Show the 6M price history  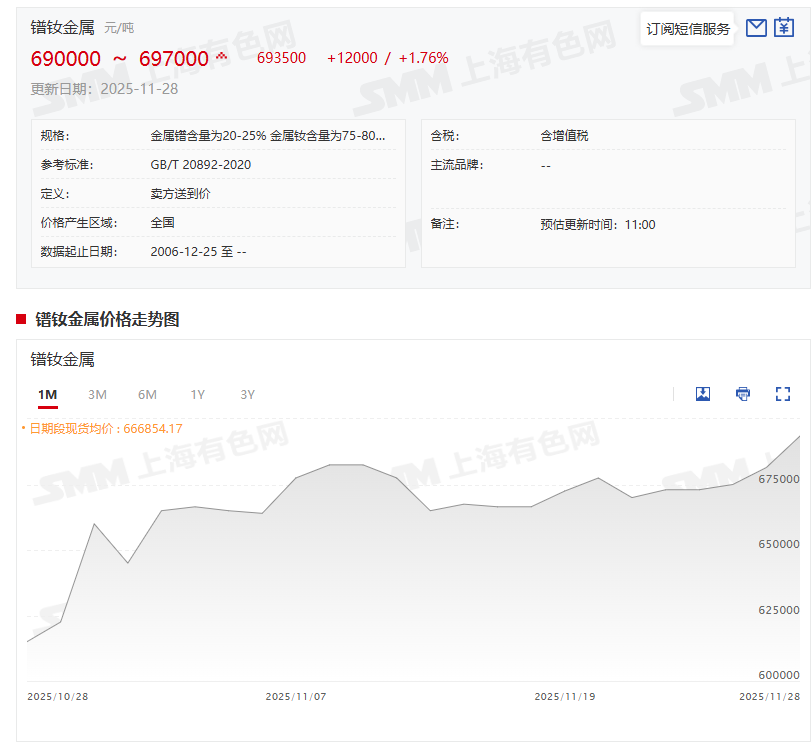pos(147,395)
